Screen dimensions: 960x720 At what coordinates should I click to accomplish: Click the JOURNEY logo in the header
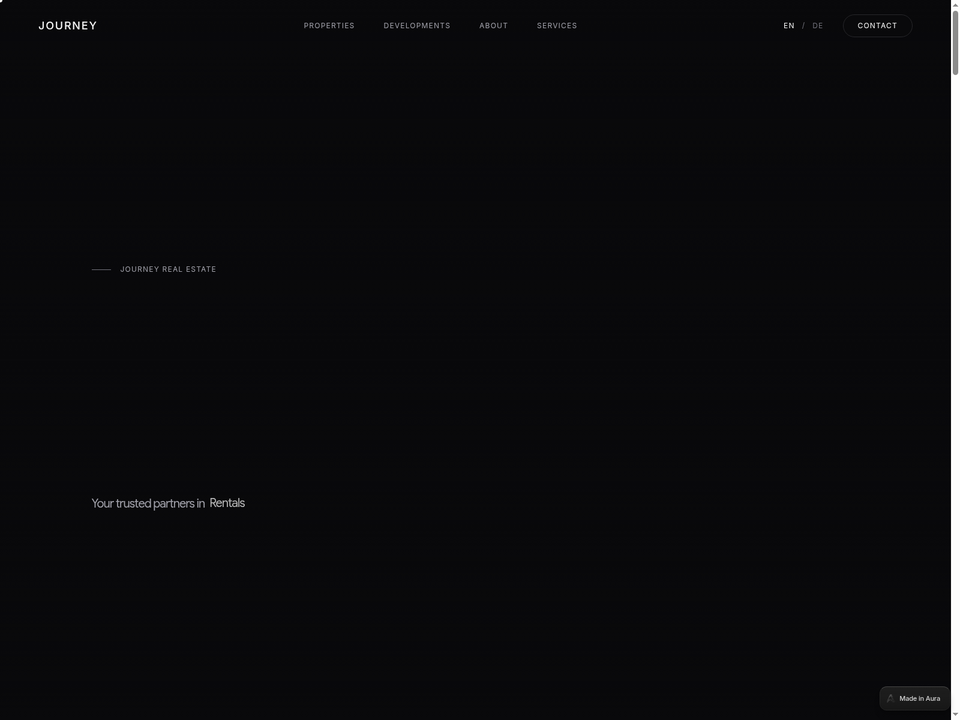tap(67, 26)
